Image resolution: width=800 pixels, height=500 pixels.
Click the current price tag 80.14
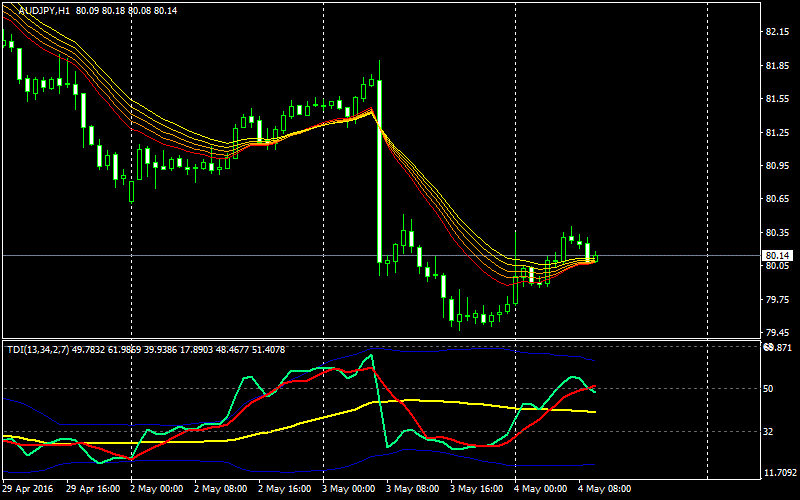click(x=774, y=256)
